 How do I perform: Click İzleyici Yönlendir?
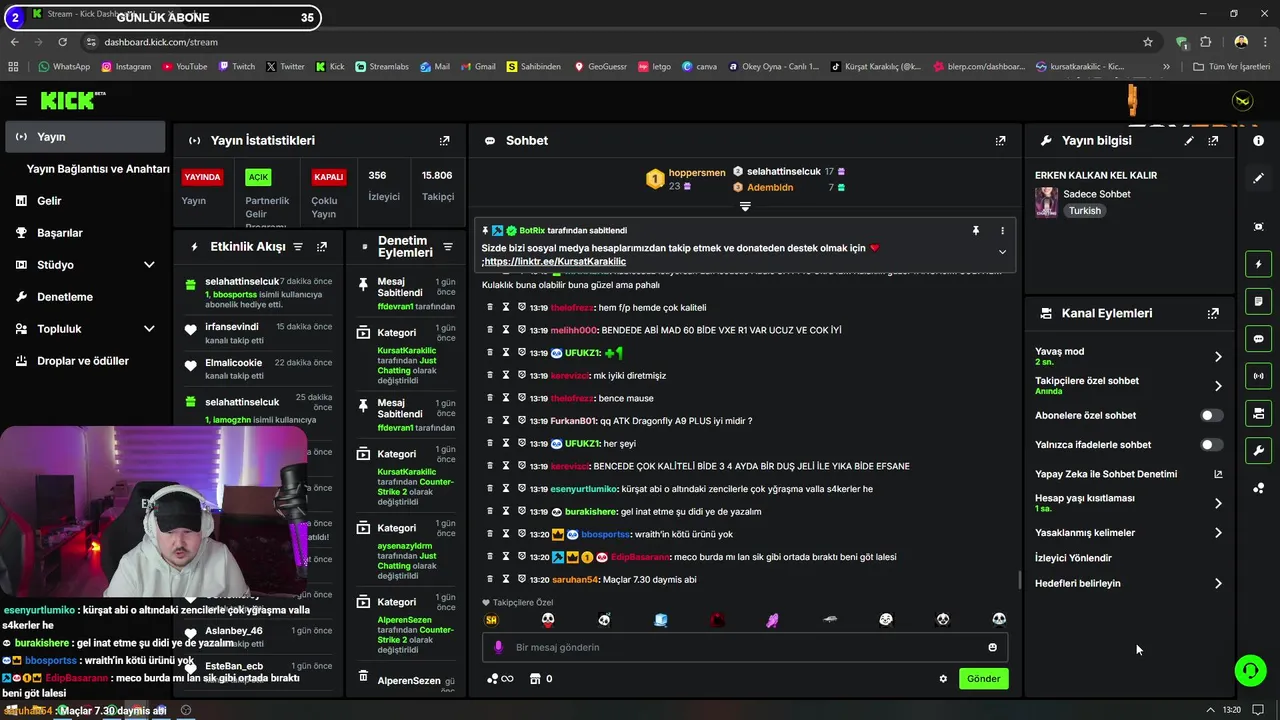1073,558
